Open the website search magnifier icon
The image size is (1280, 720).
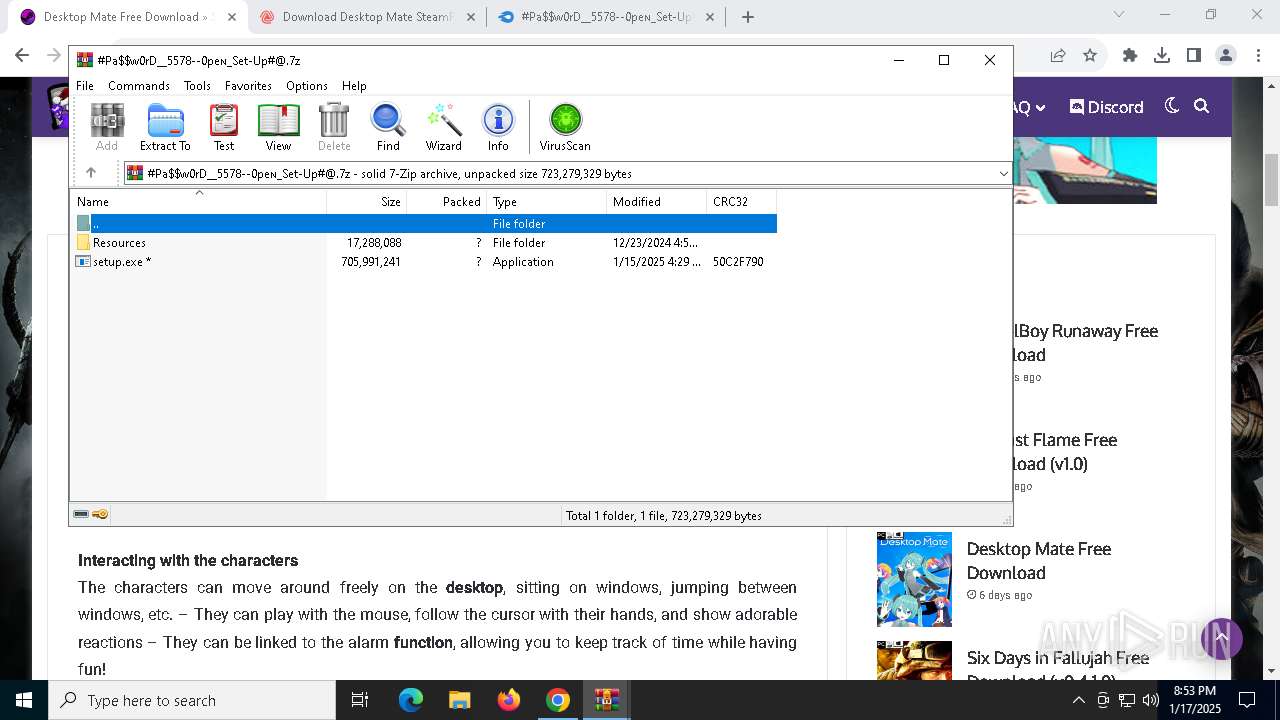[x=1202, y=106]
